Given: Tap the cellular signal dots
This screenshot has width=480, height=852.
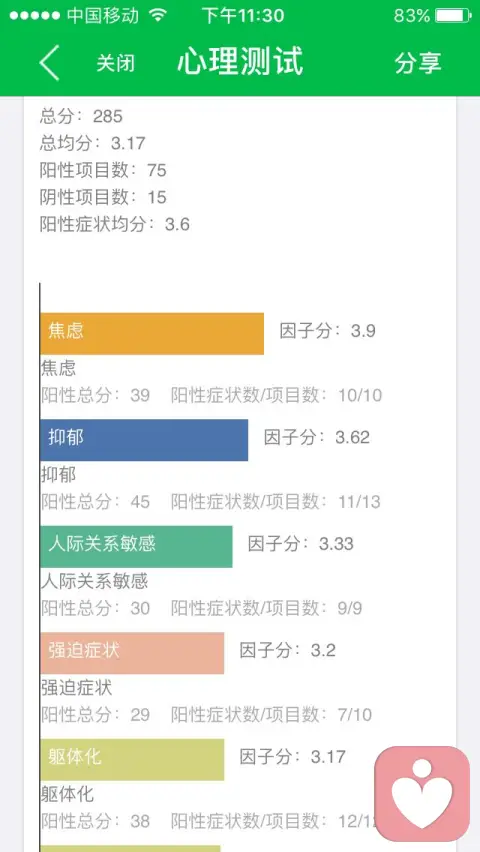Looking at the screenshot, I should (x=35, y=15).
